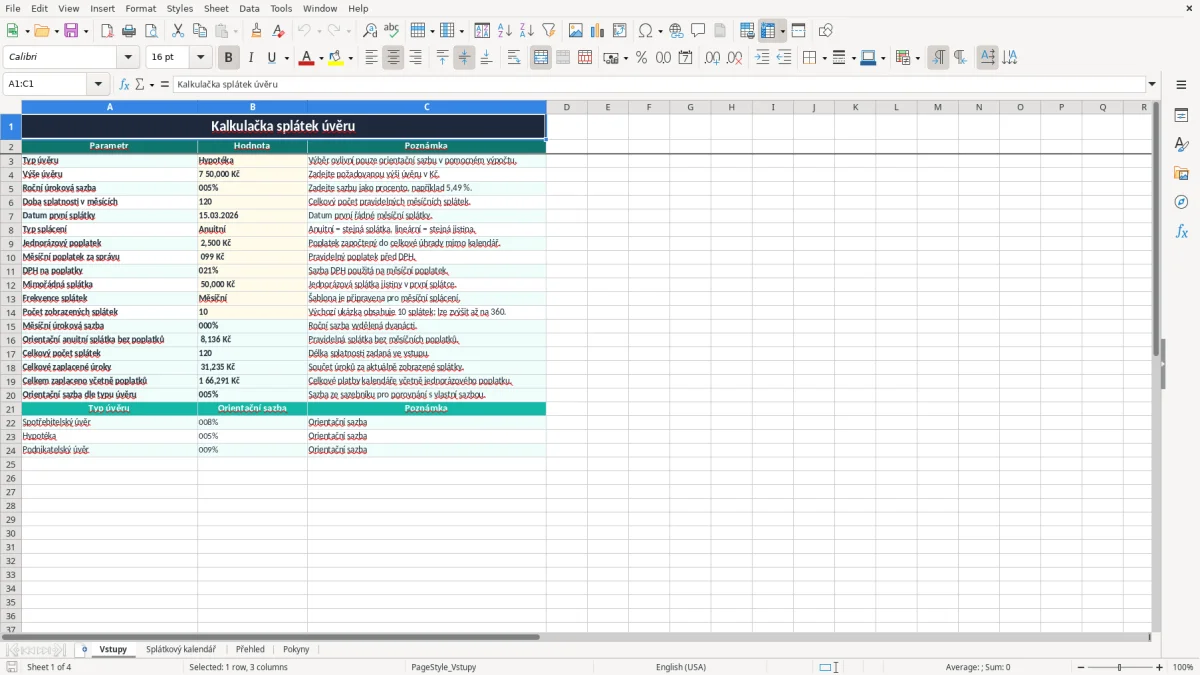Toggle bold formatting
This screenshot has width=1200, height=675.
coord(228,58)
